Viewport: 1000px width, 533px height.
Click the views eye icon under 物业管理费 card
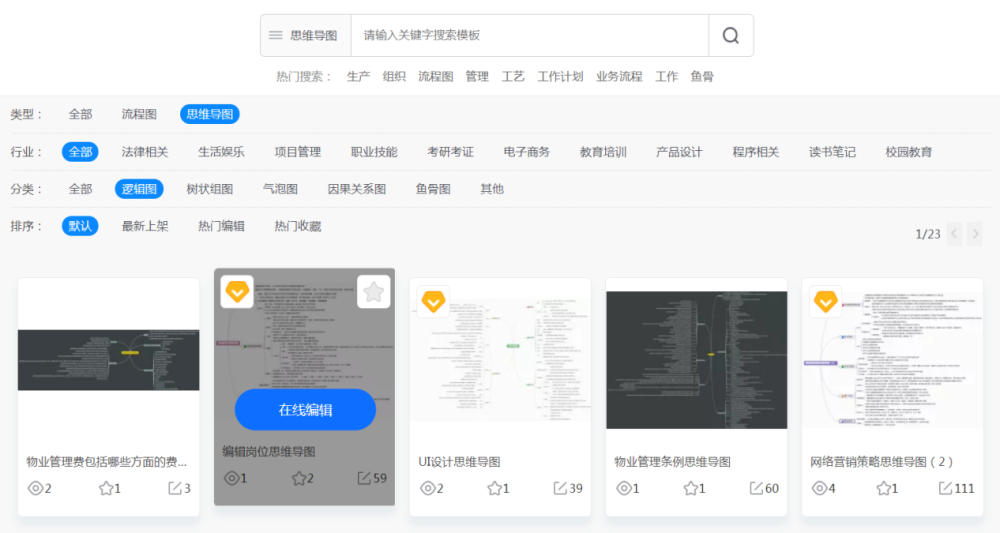(36, 488)
